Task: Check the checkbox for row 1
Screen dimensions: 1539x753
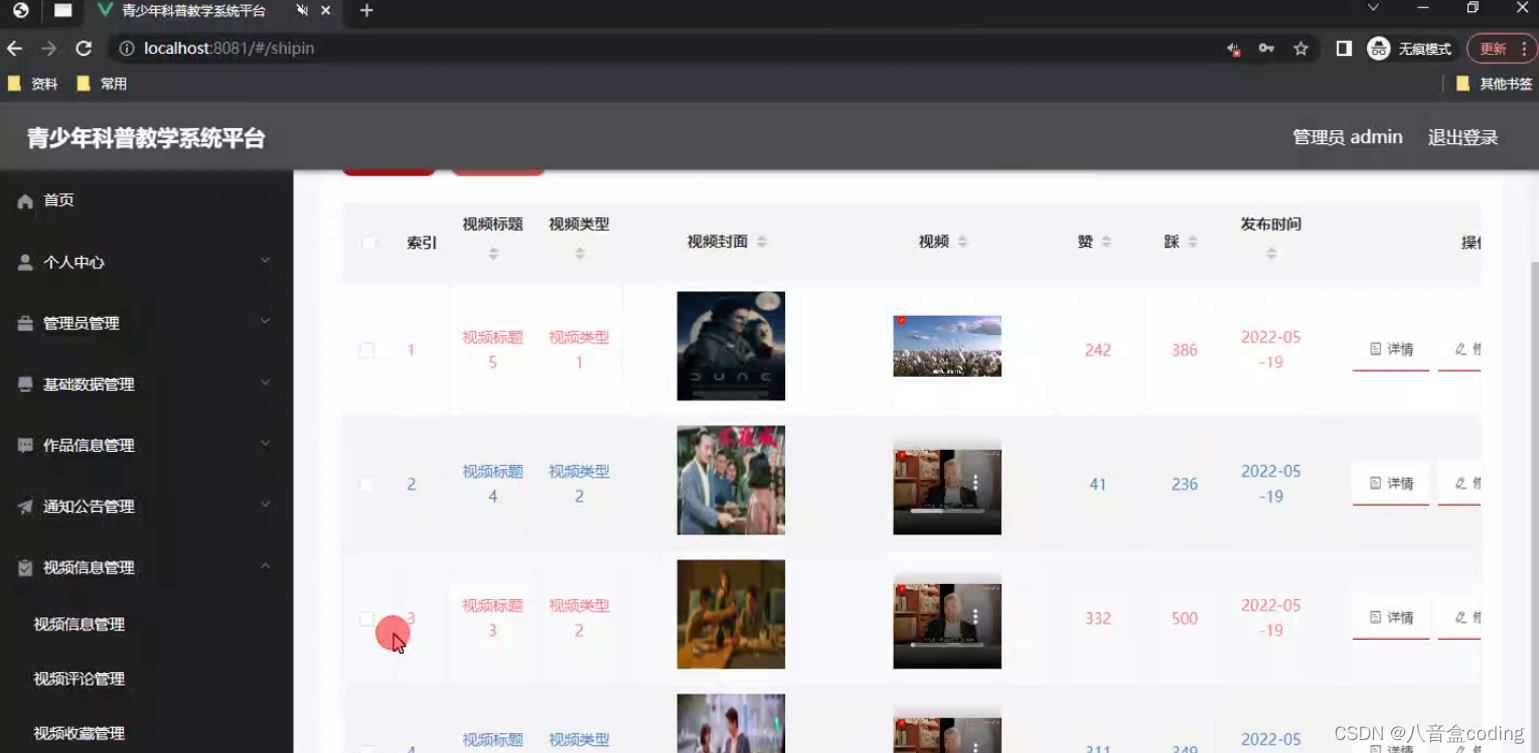Action: (x=367, y=350)
